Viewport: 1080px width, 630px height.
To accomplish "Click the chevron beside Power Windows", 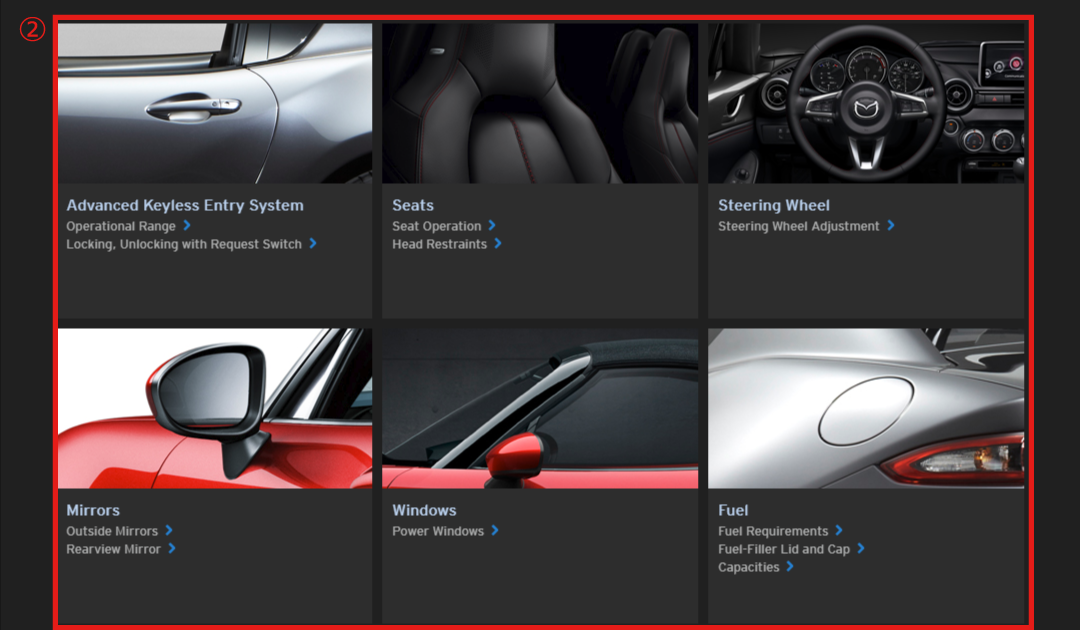I will (x=495, y=531).
